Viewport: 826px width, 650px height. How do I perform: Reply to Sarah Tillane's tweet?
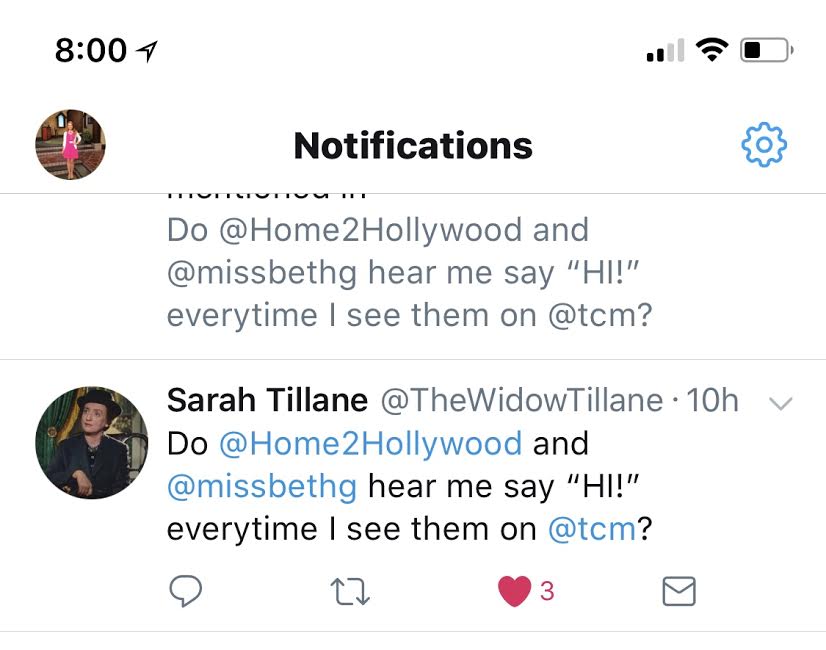coord(185,592)
